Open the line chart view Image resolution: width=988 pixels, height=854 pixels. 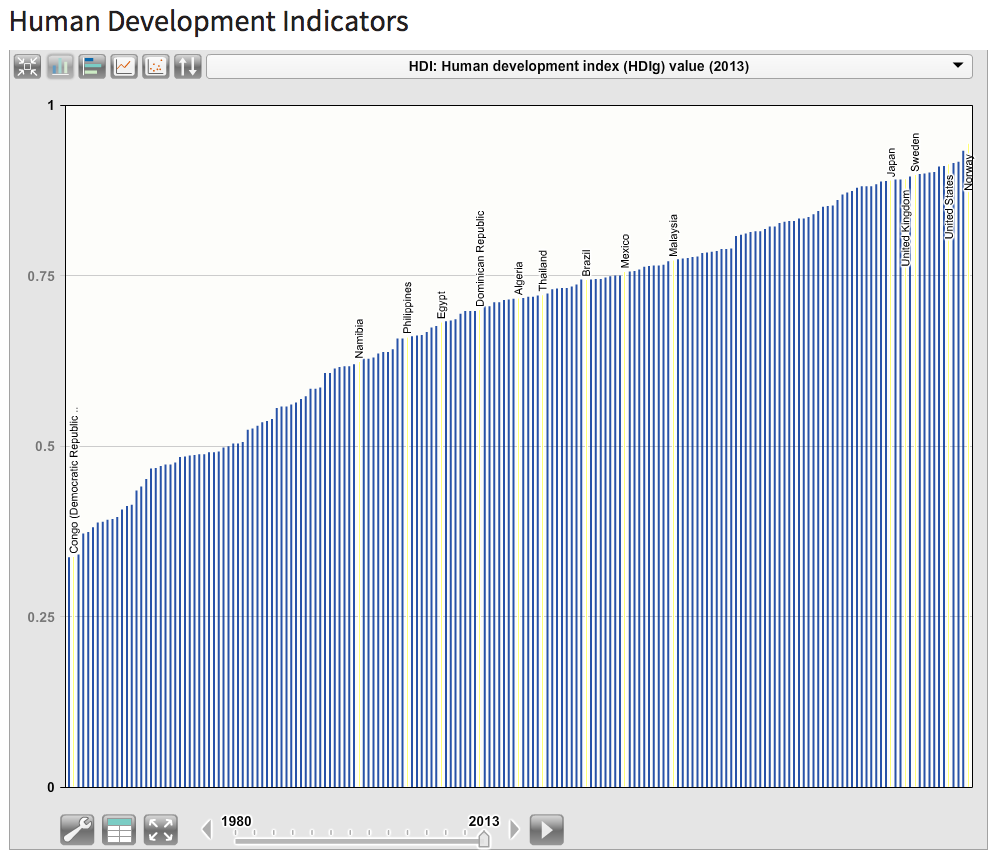[x=123, y=66]
